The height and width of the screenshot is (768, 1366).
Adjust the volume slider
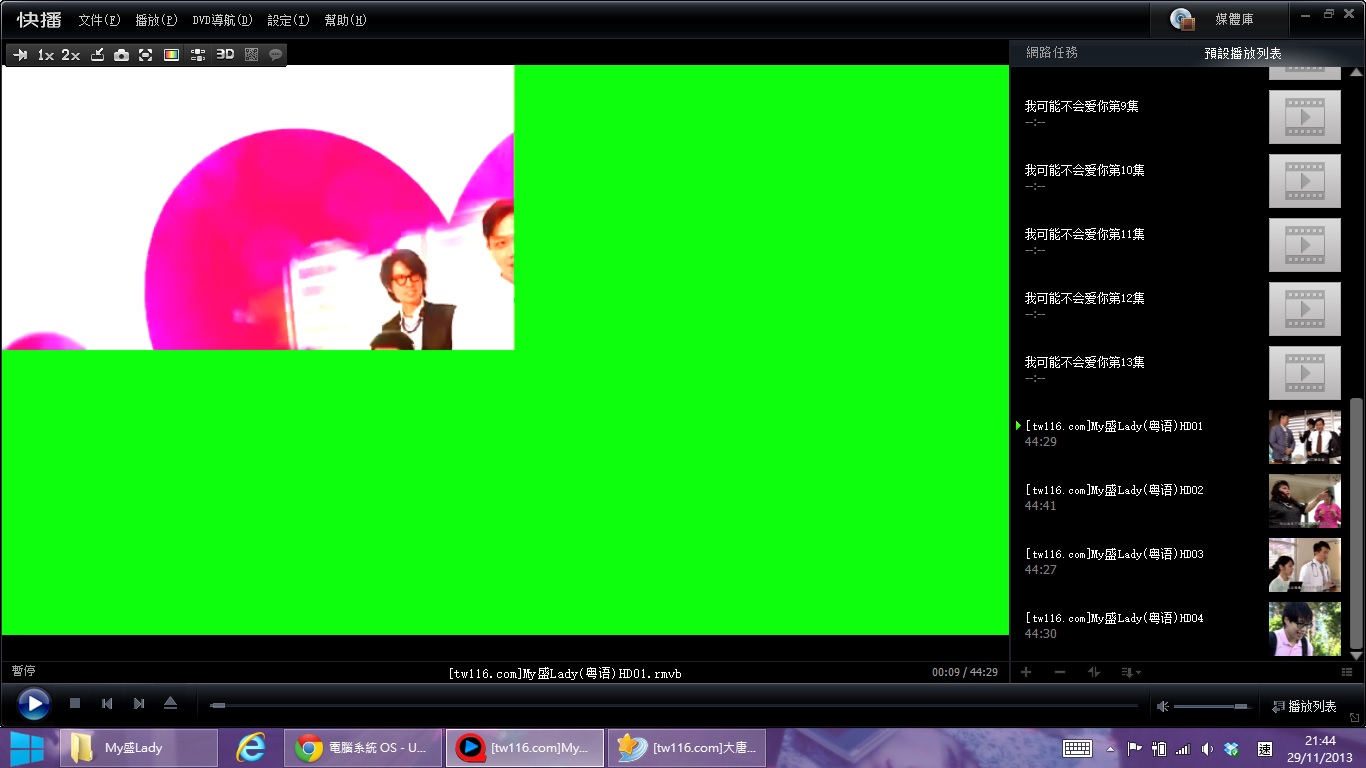tap(1215, 706)
